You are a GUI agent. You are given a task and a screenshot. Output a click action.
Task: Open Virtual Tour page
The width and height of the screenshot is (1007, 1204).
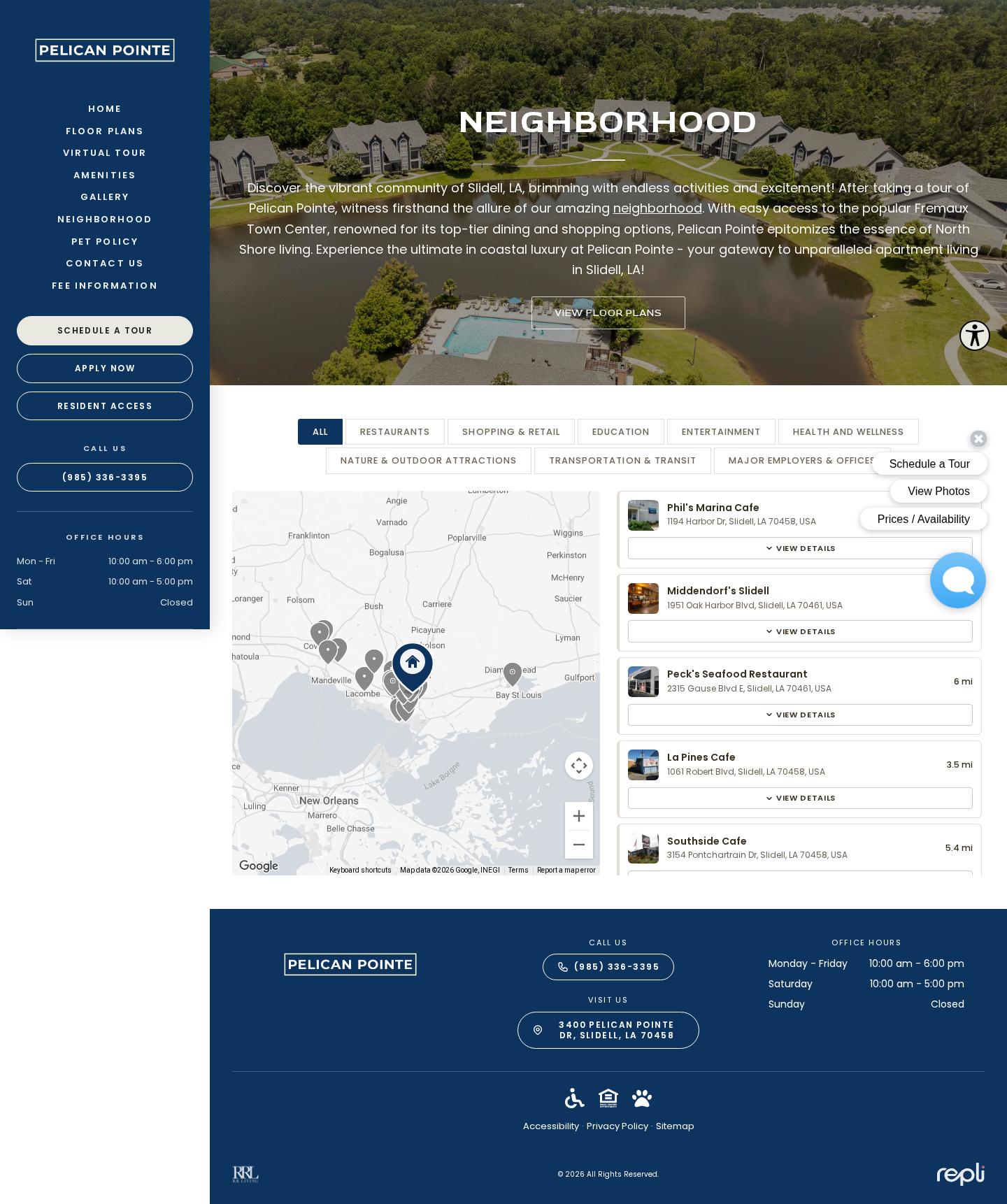point(105,153)
